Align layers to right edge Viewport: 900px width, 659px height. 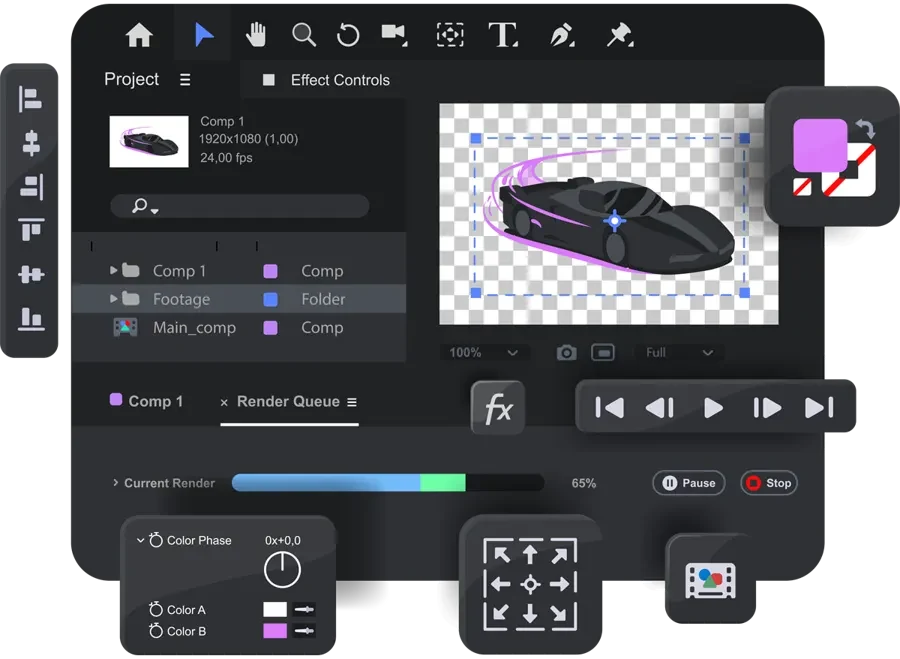pyautogui.click(x=32, y=187)
